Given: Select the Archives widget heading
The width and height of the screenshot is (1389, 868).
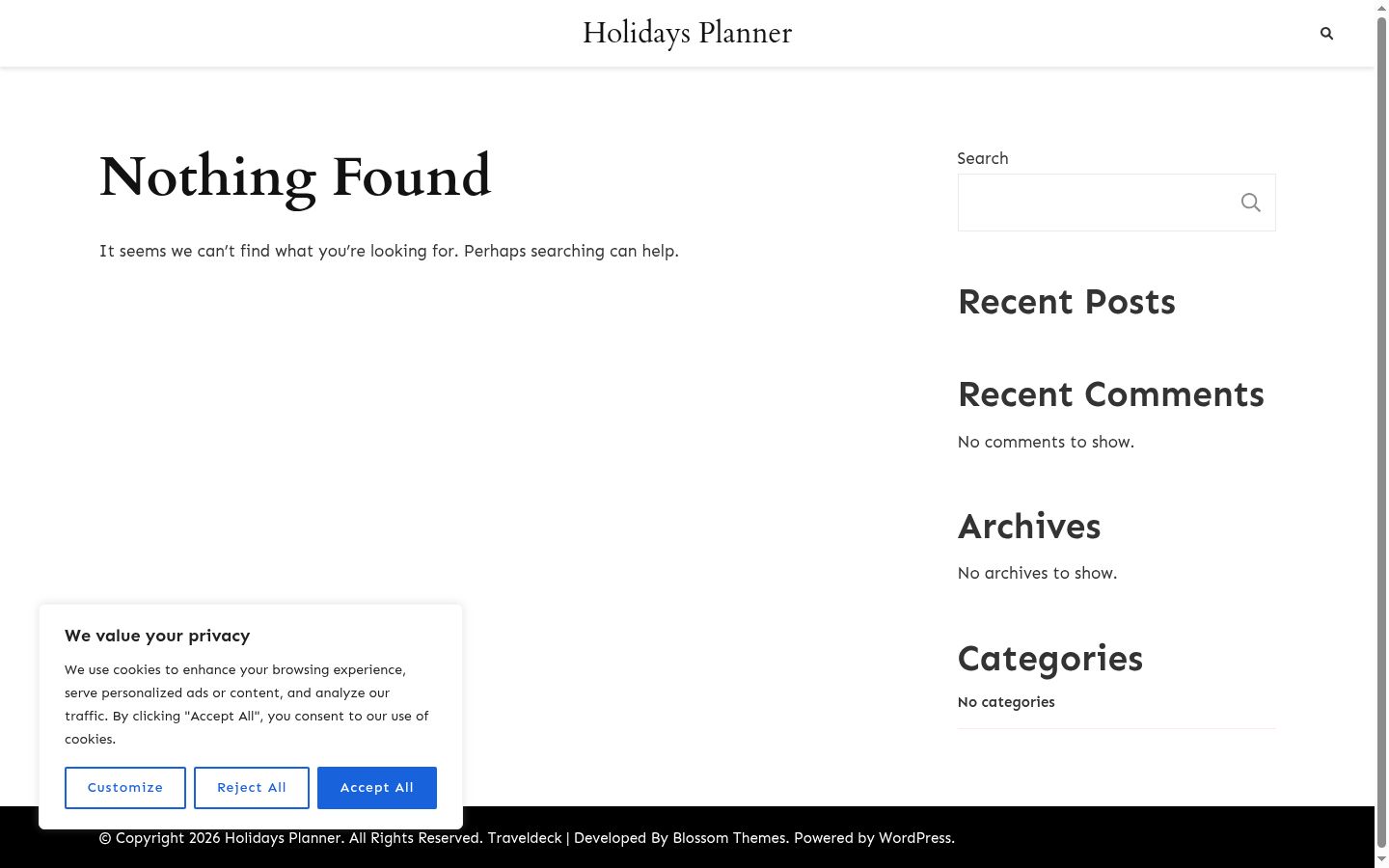Looking at the screenshot, I should (1029, 527).
